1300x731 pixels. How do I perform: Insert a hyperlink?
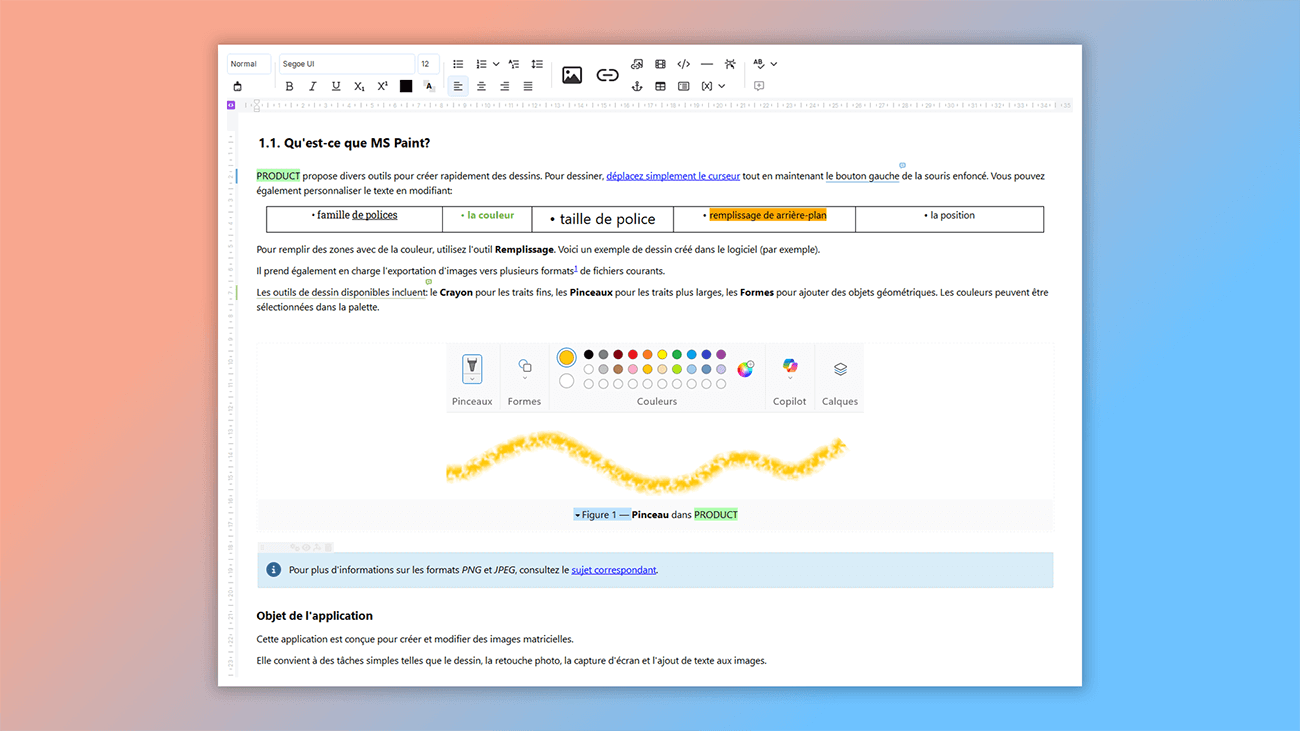pyautogui.click(x=607, y=74)
